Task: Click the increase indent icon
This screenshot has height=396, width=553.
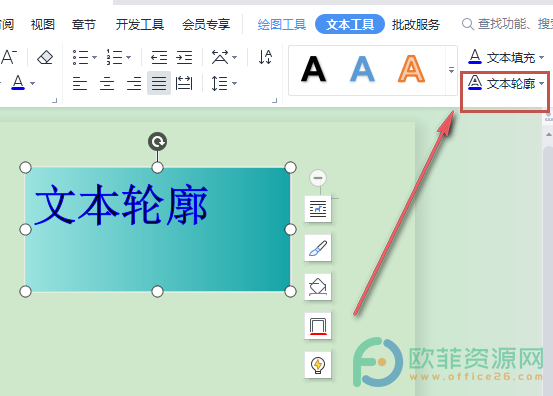Action: (x=184, y=57)
